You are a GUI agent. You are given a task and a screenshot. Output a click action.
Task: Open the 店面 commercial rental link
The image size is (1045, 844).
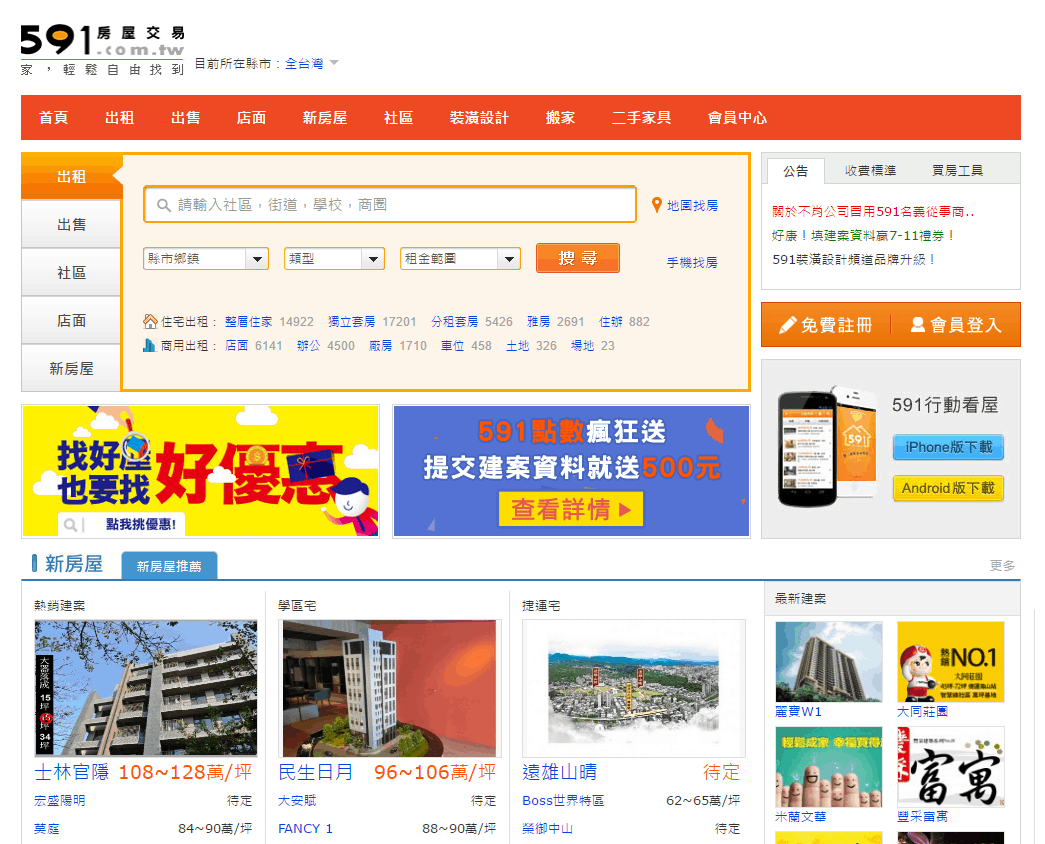coord(237,345)
